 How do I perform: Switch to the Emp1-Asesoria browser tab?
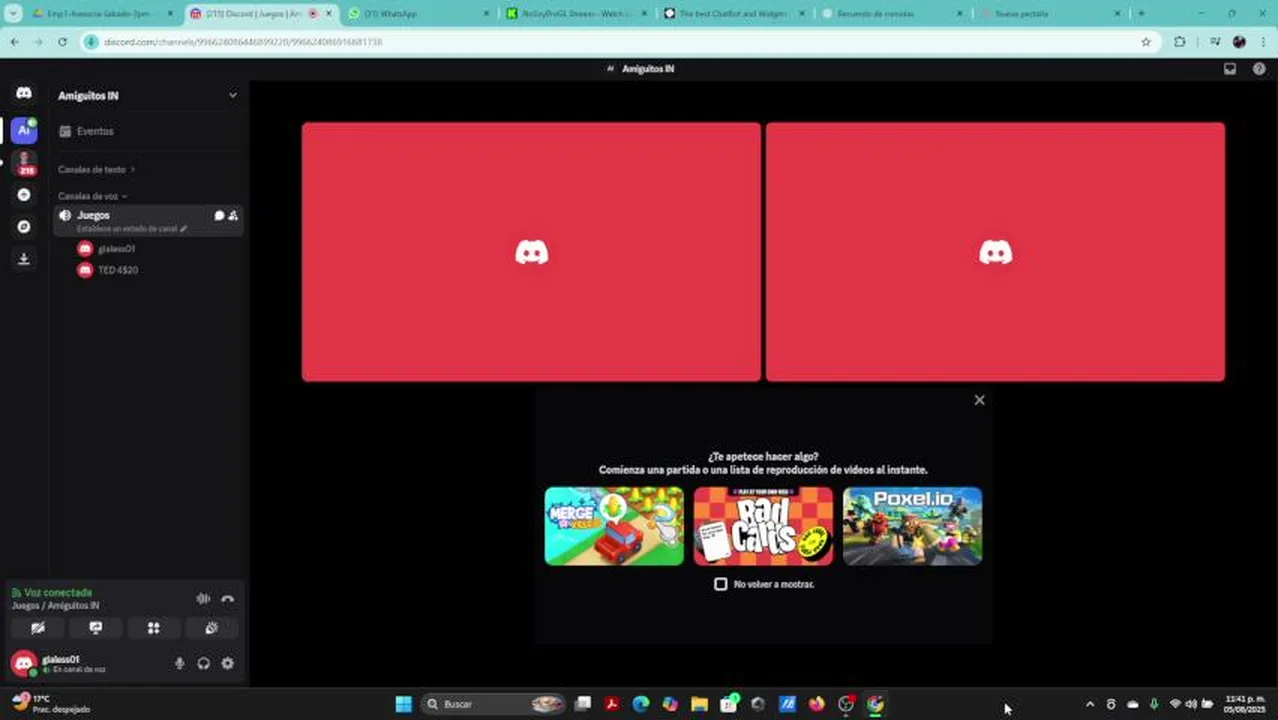pos(100,14)
